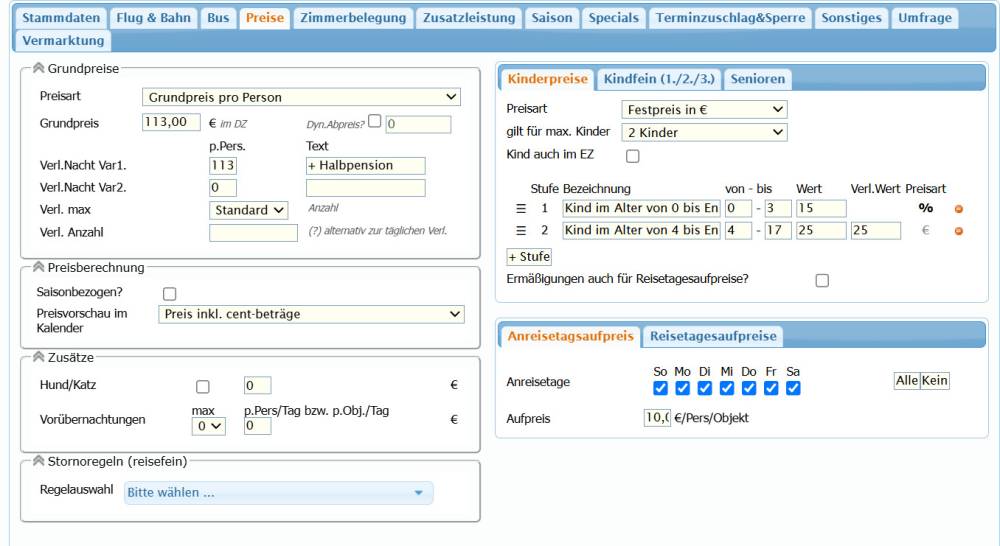Enable Kind auch im EZ checkbox
Image resolution: width=1000 pixels, height=546 pixels.
tap(633, 156)
